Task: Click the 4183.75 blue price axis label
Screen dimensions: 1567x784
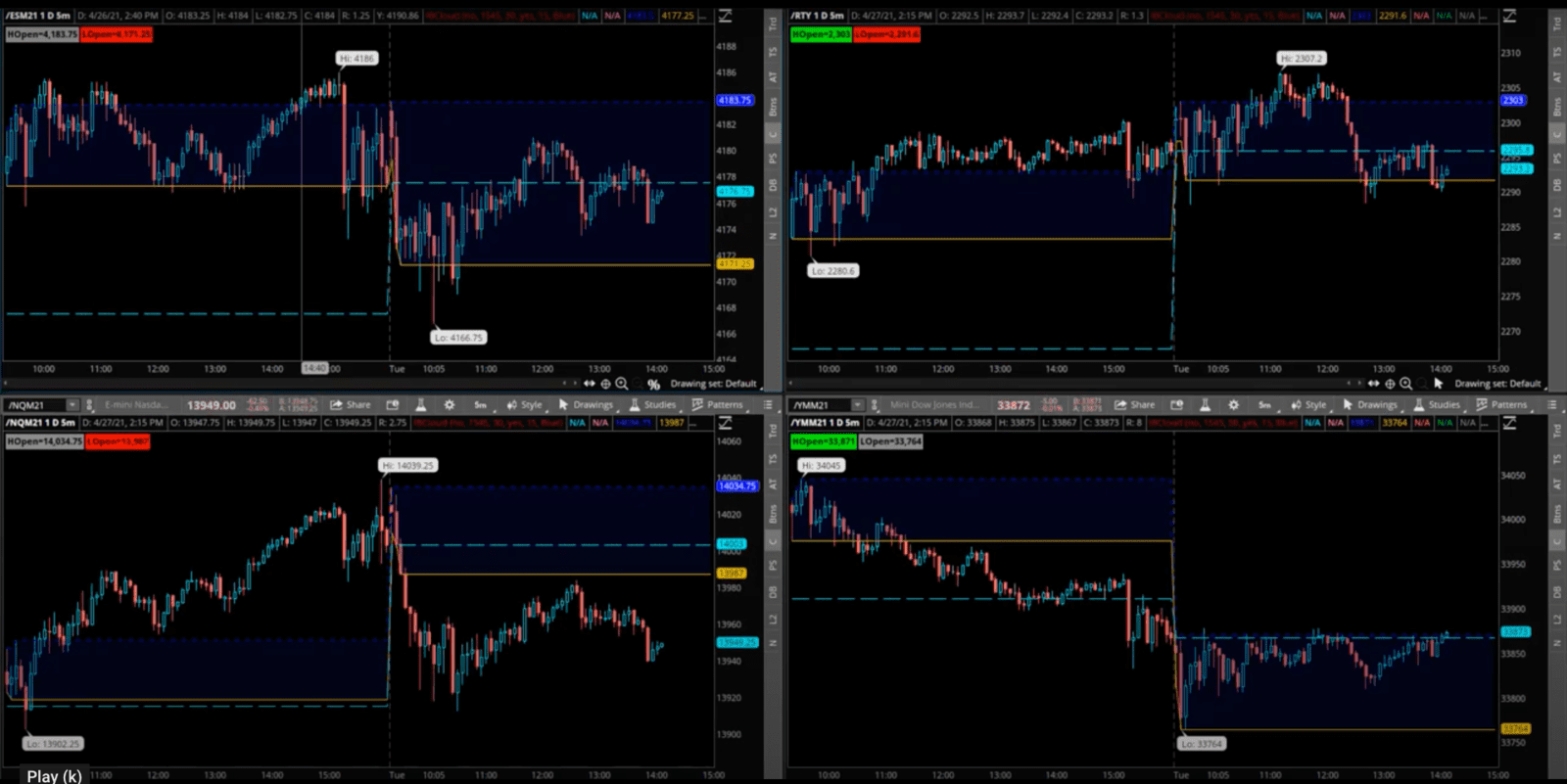Action: click(x=735, y=100)
